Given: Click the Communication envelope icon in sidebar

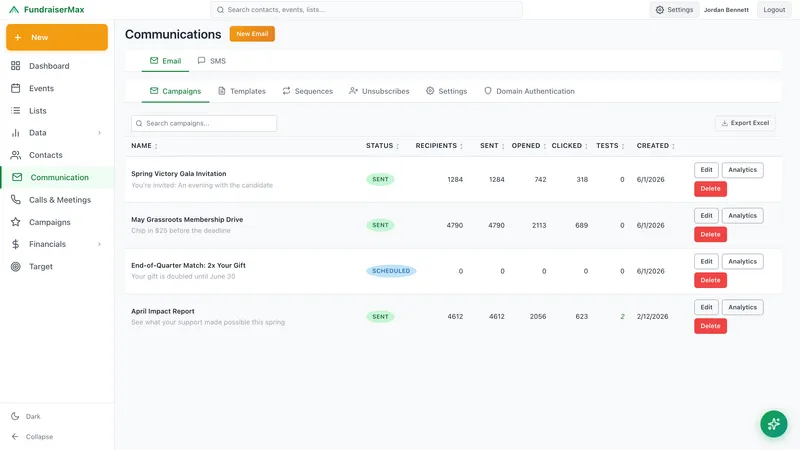Looking at the screenshot, I should point(17,177).
